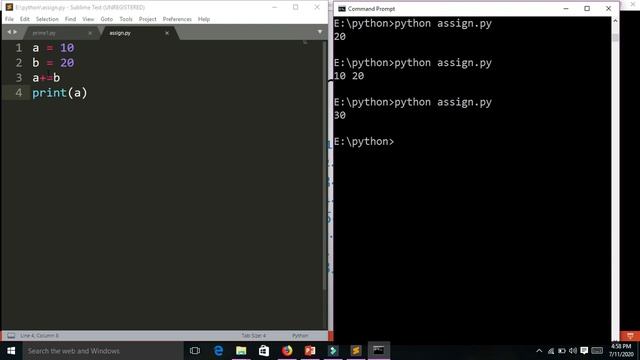Screen dimensions: 640x360
Task: Open the Windows Start menu
Action: 11,351
